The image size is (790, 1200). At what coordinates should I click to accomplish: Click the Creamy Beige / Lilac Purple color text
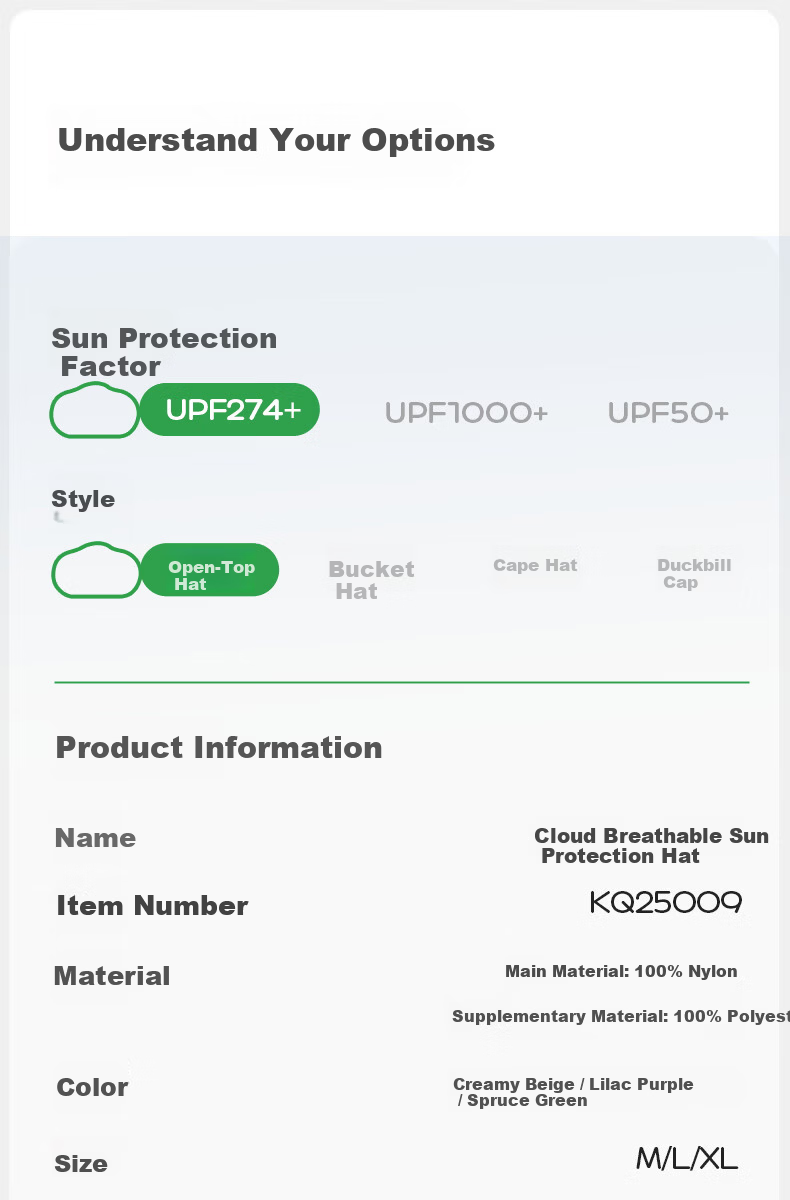[573, 1084]
